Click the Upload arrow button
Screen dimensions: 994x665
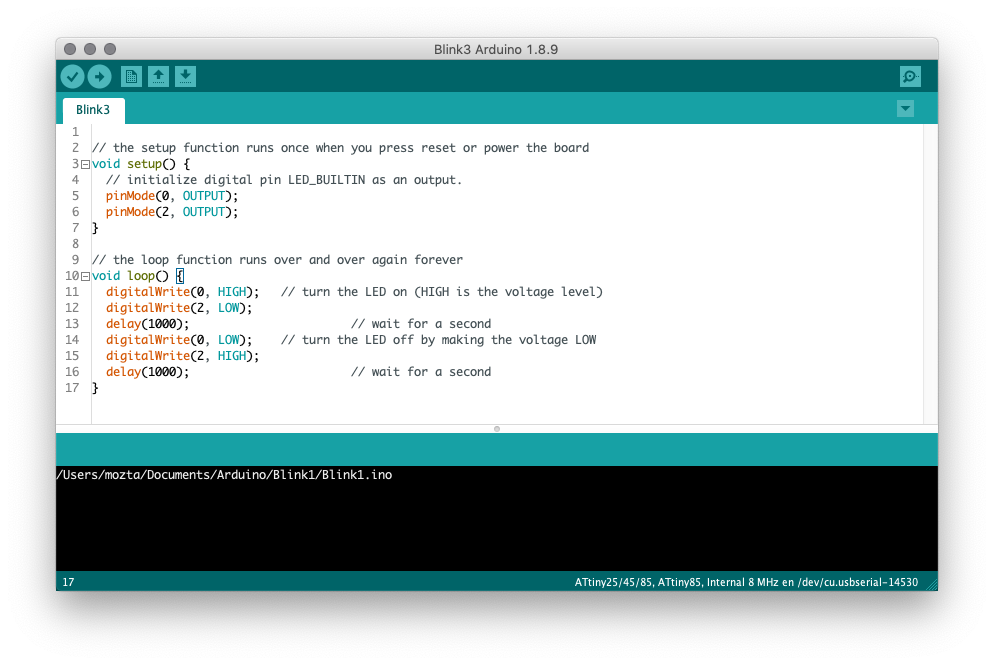[x=100, y=77]
